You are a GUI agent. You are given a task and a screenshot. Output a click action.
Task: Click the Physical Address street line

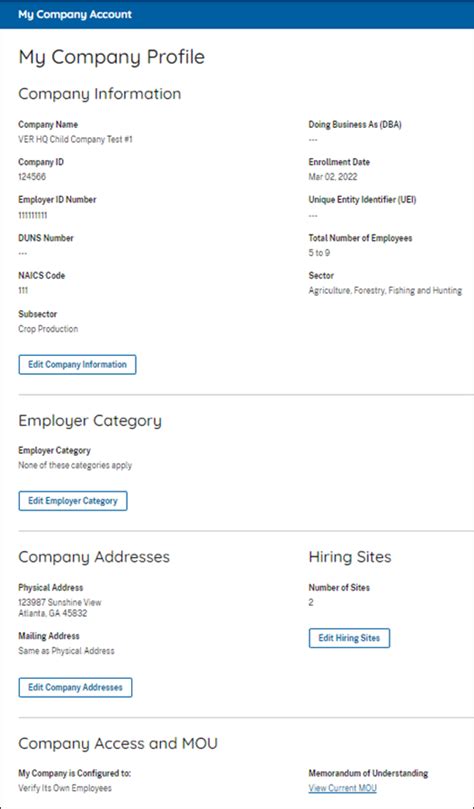point(60,602)
